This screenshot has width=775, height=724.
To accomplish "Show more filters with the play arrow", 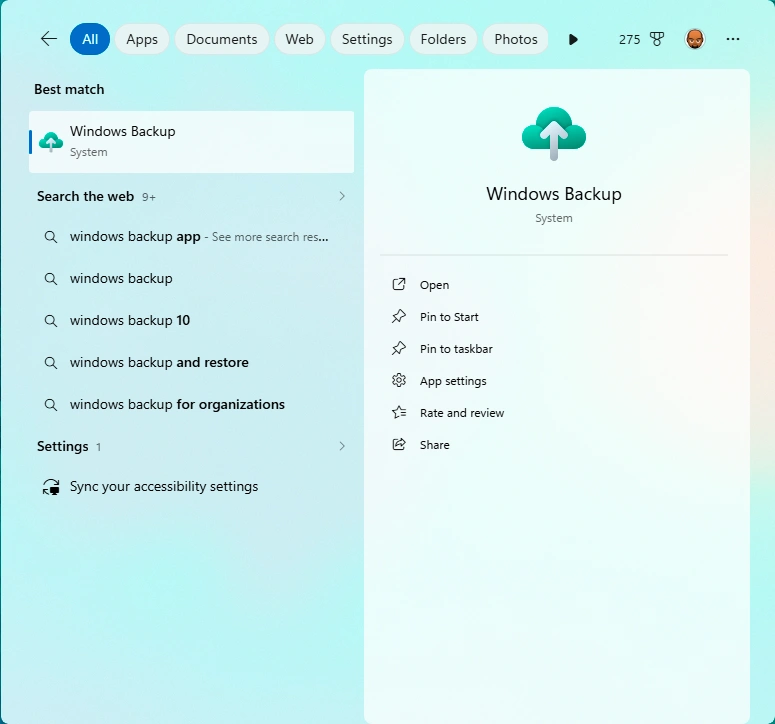I will click(573, 40).
